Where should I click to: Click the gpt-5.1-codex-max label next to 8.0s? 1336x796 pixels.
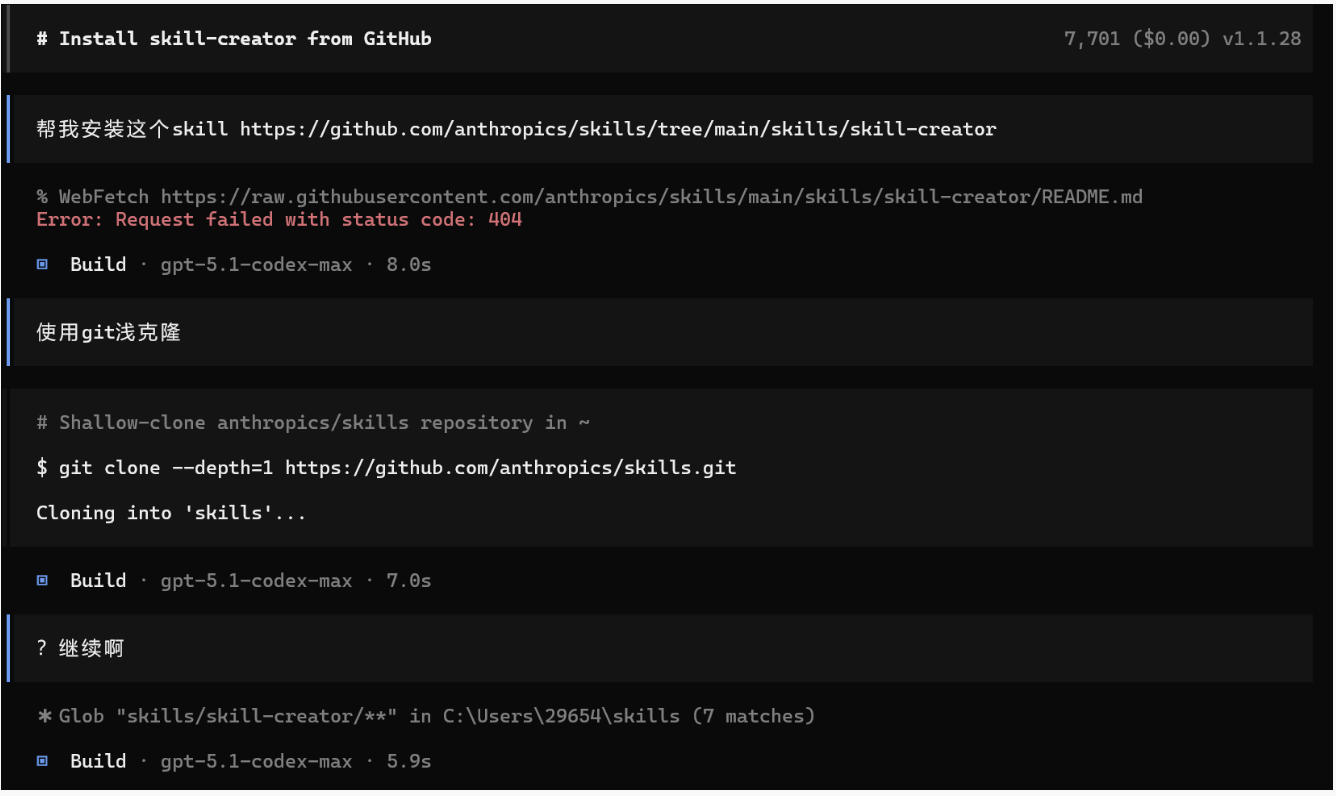pyautogui.click(x=256, y=265)
